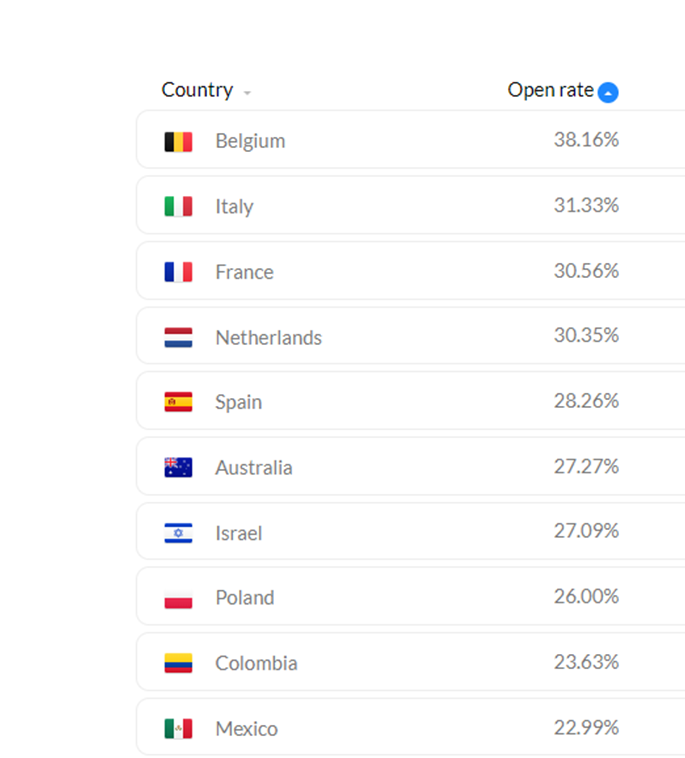Click the Italy flag icon

178,206
